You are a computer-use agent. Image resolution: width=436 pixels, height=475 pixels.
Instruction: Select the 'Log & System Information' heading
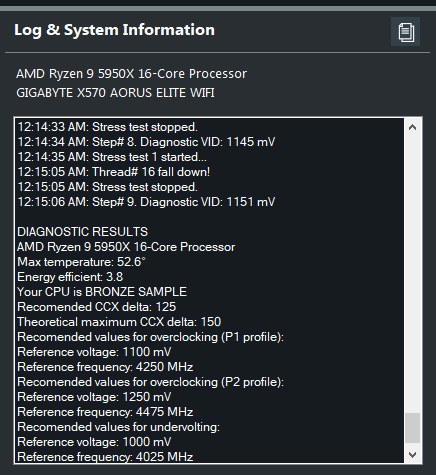pyautogui.click(x=114, y=30)
